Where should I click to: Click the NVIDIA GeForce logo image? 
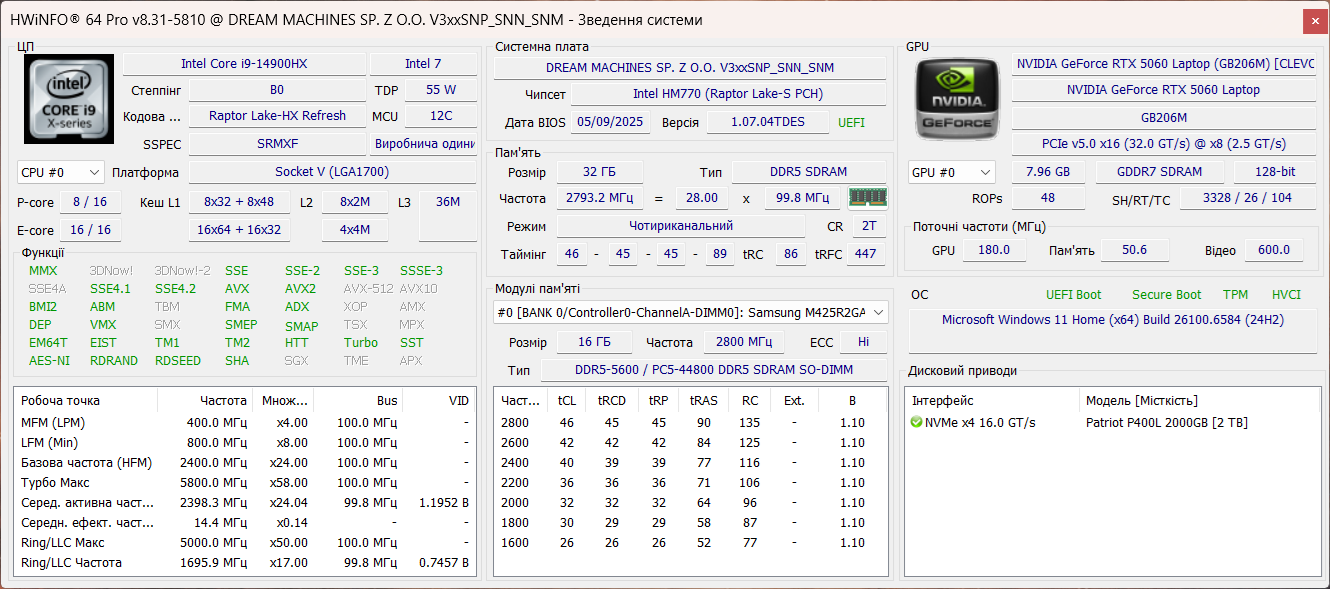point(955,98)
